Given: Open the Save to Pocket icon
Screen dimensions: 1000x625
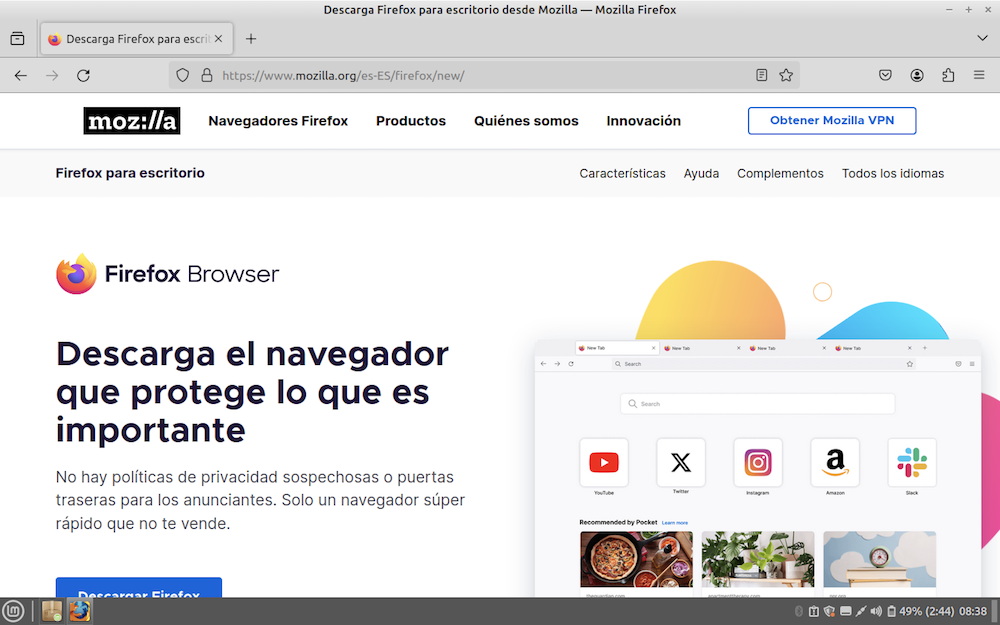Looking at the screenshot, I should pos(885,75).
